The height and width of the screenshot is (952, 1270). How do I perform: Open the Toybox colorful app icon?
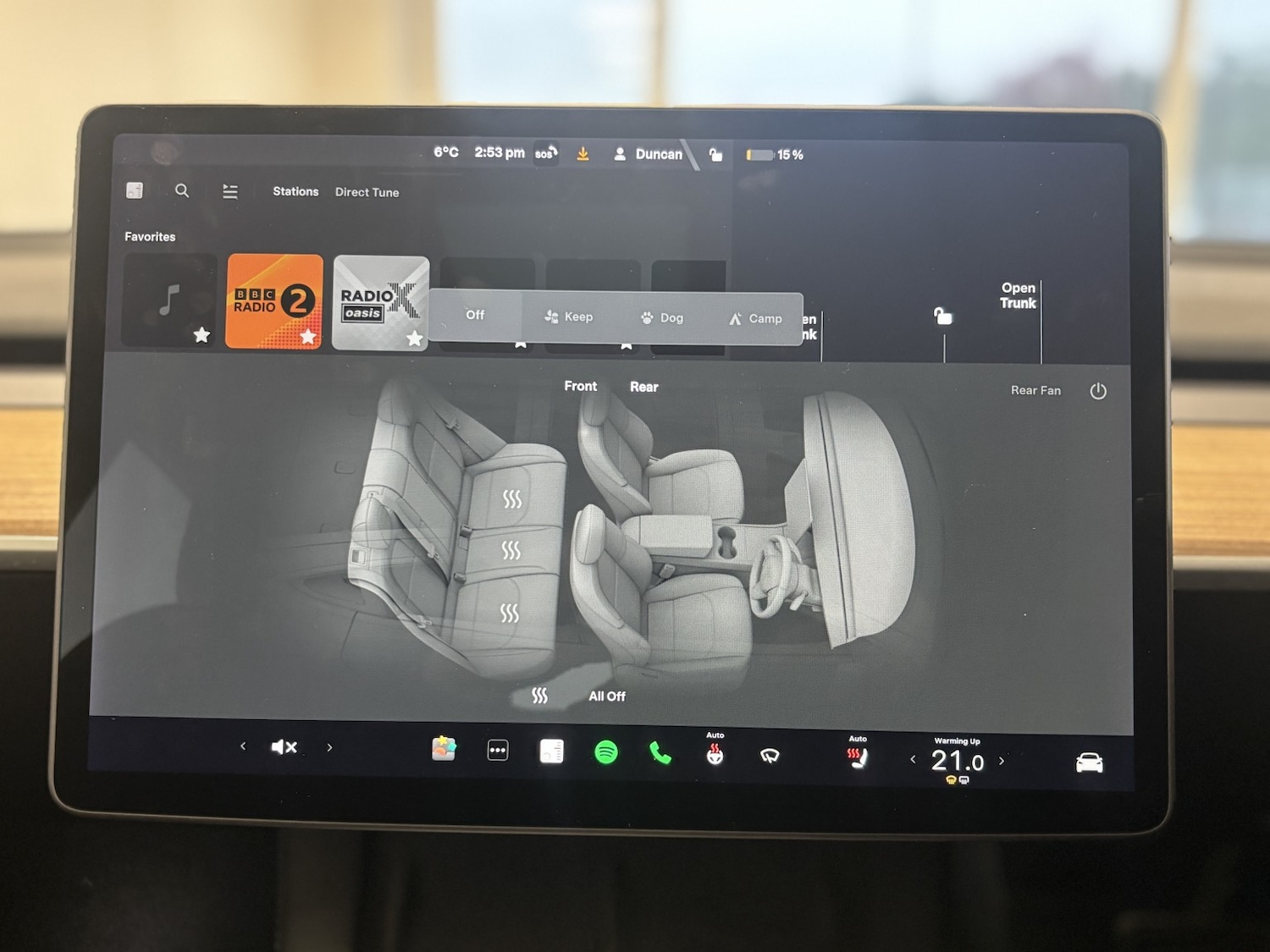(x=444, y=749)
